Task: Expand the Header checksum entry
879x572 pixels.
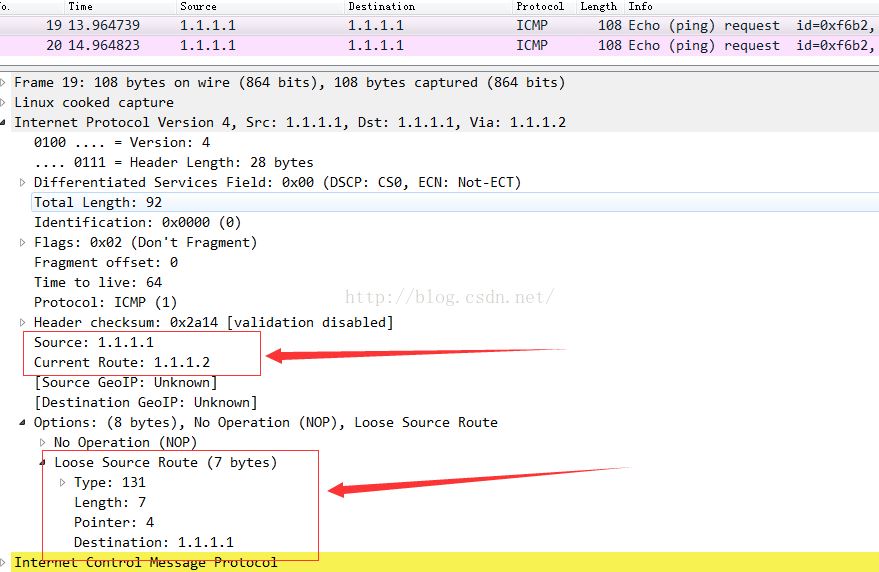Action: tap(23, 323)
